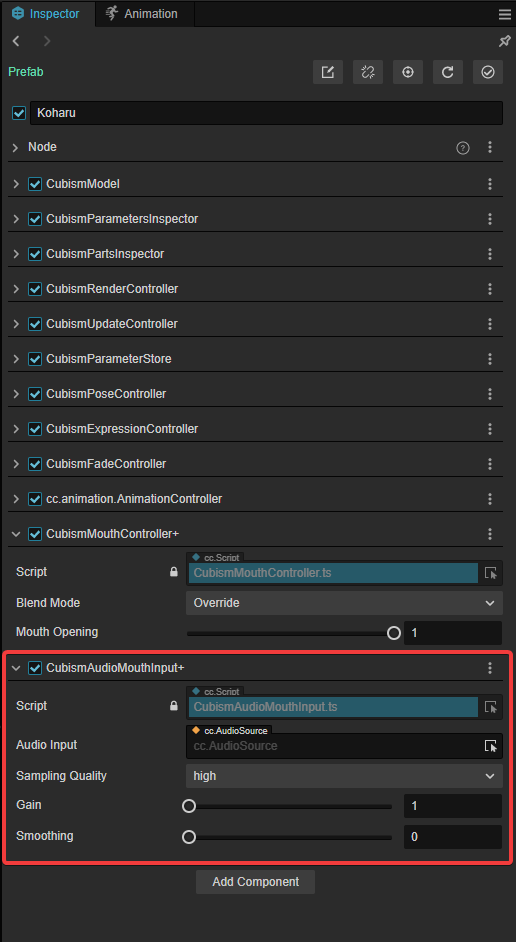Open the Node help question-mark icon
516x942 pixels.
pos(463,148)
